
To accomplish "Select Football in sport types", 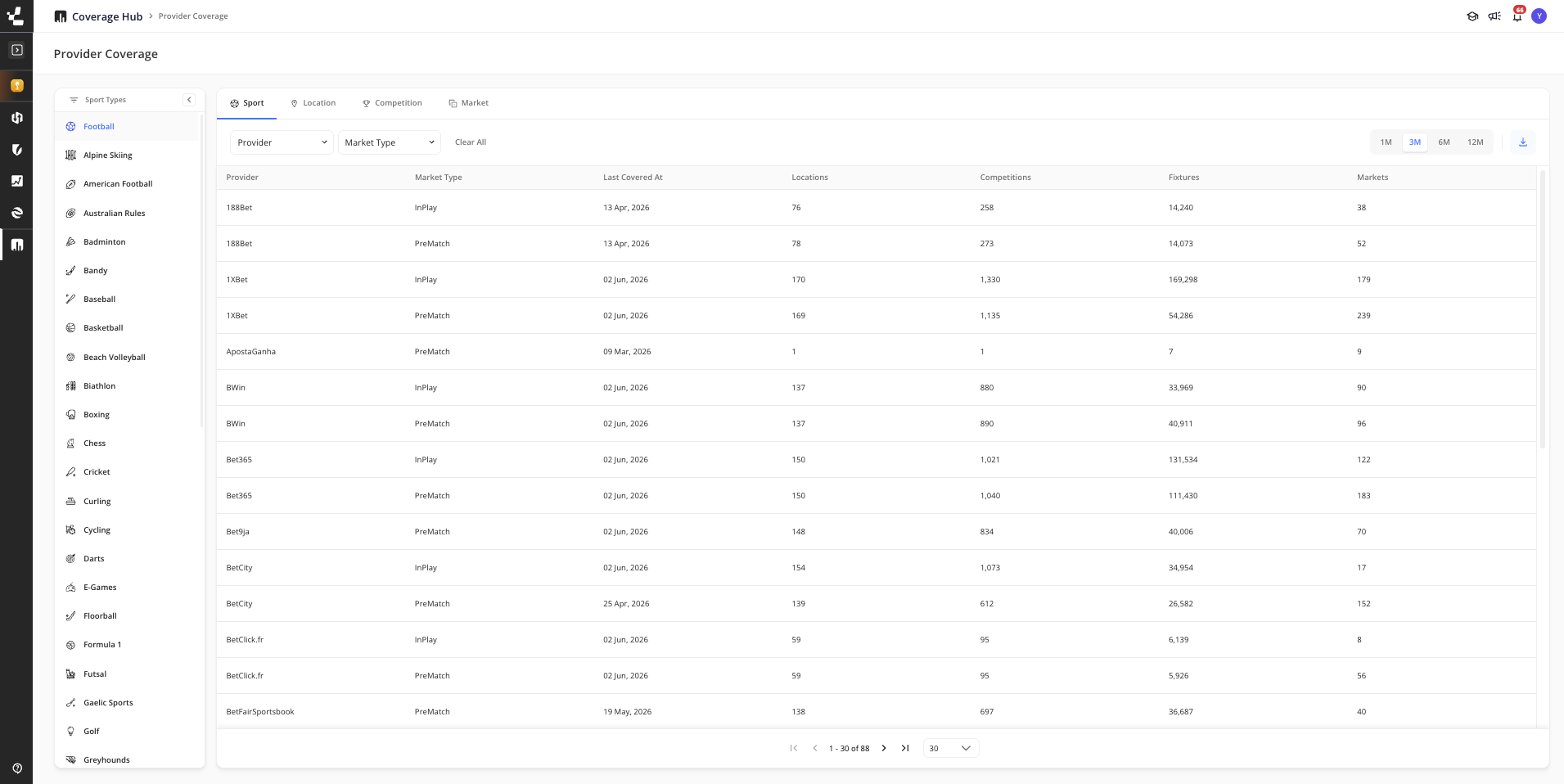I will [127, 127].
